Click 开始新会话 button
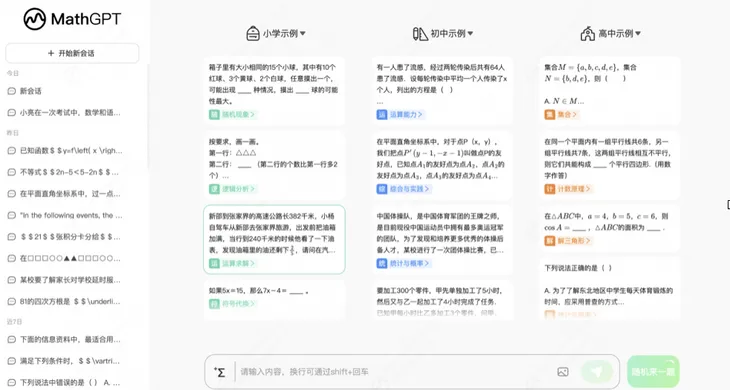 (72, 53)
